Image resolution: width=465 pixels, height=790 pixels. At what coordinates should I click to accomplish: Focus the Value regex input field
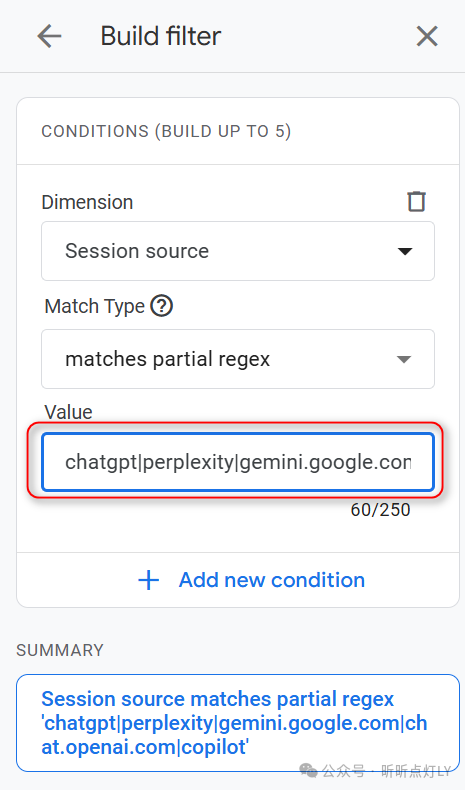(x=238, y=462)
